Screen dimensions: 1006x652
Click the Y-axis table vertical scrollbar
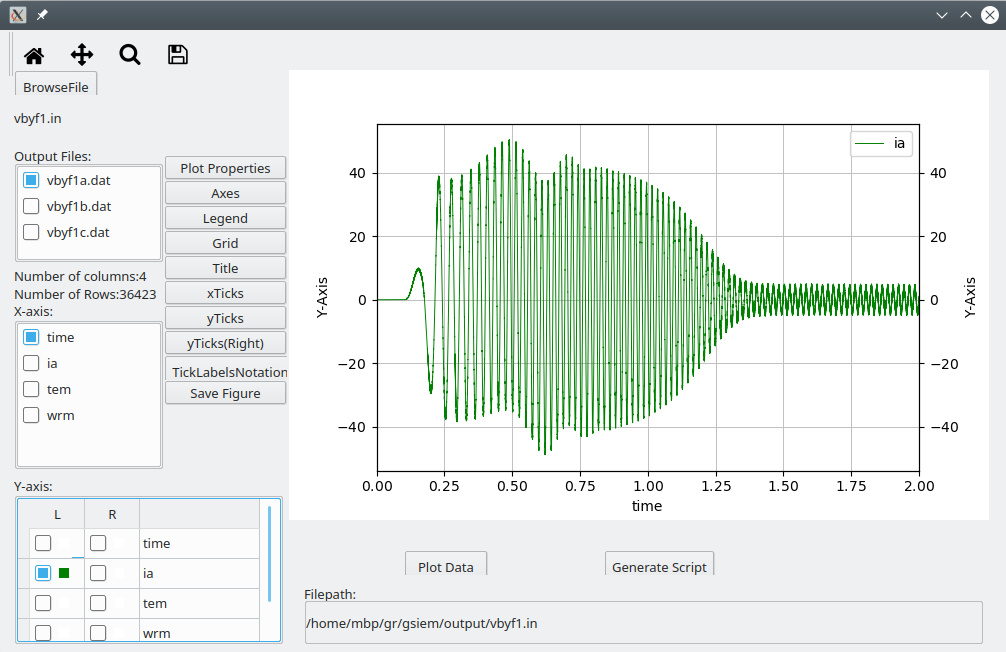pos(269,553)
